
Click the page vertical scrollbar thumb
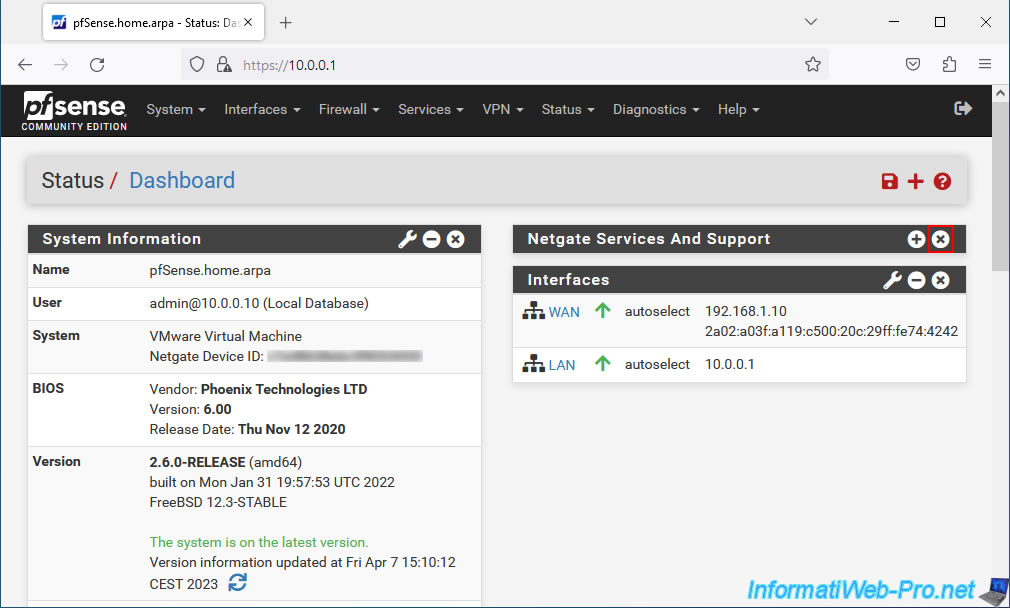pos(1000,187)
